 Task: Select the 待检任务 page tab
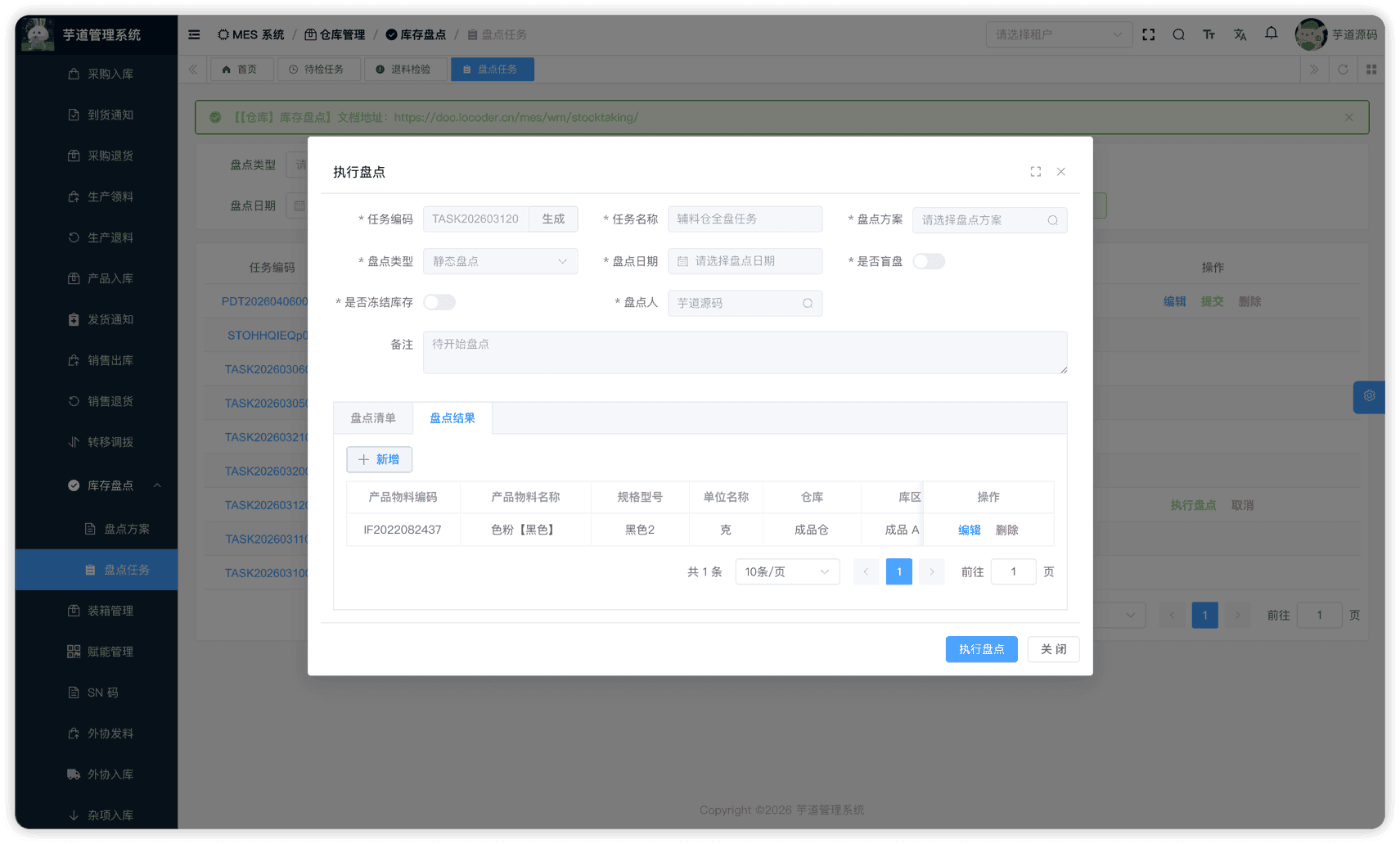click(x=317, y=70)
